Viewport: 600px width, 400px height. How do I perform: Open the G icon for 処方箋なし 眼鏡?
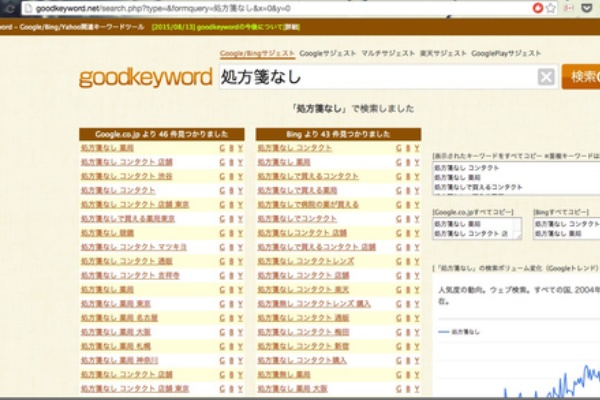coord(222,233)
